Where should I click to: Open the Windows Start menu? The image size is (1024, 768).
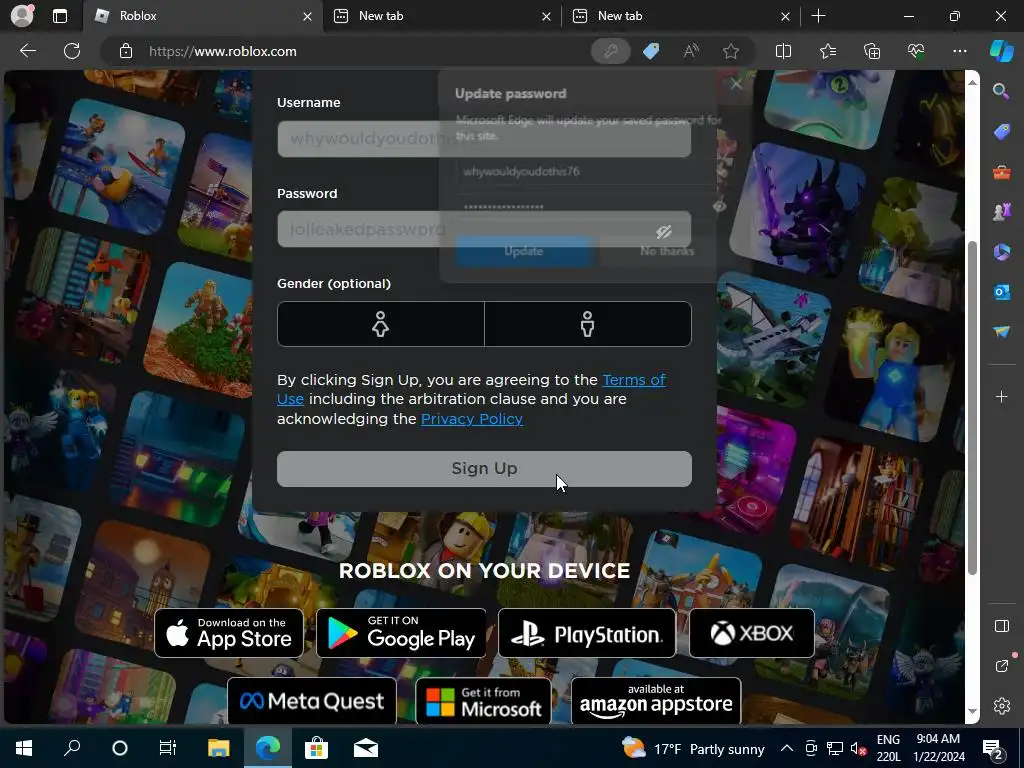pyautogui.click(x=24, y=748)
